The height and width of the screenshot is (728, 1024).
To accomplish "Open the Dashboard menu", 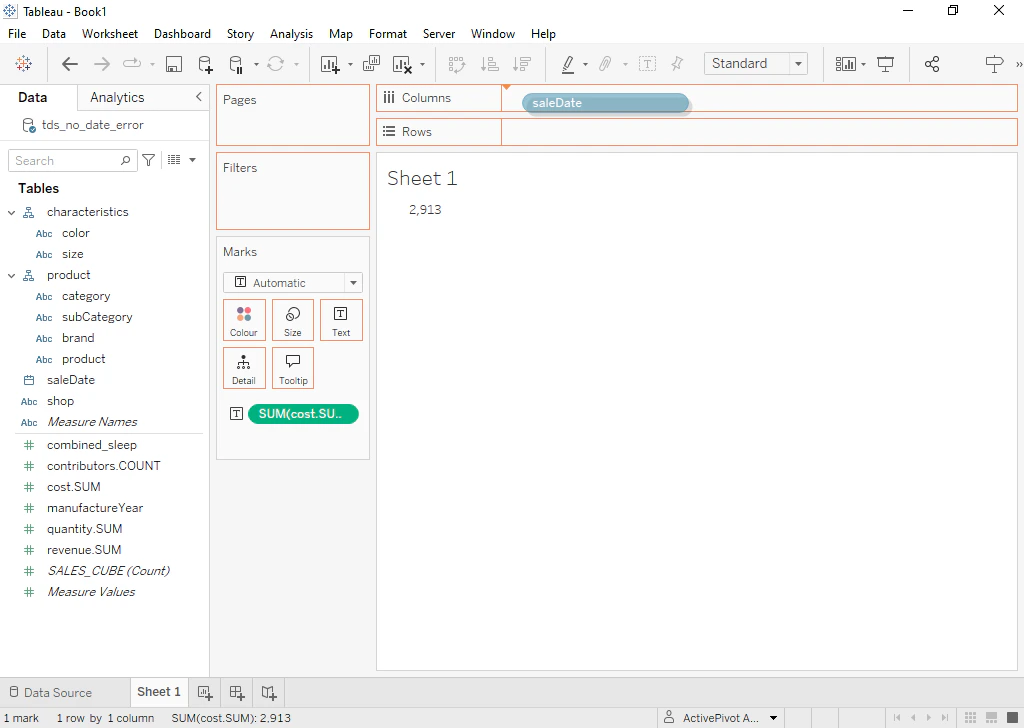I will tap(182, 34).
